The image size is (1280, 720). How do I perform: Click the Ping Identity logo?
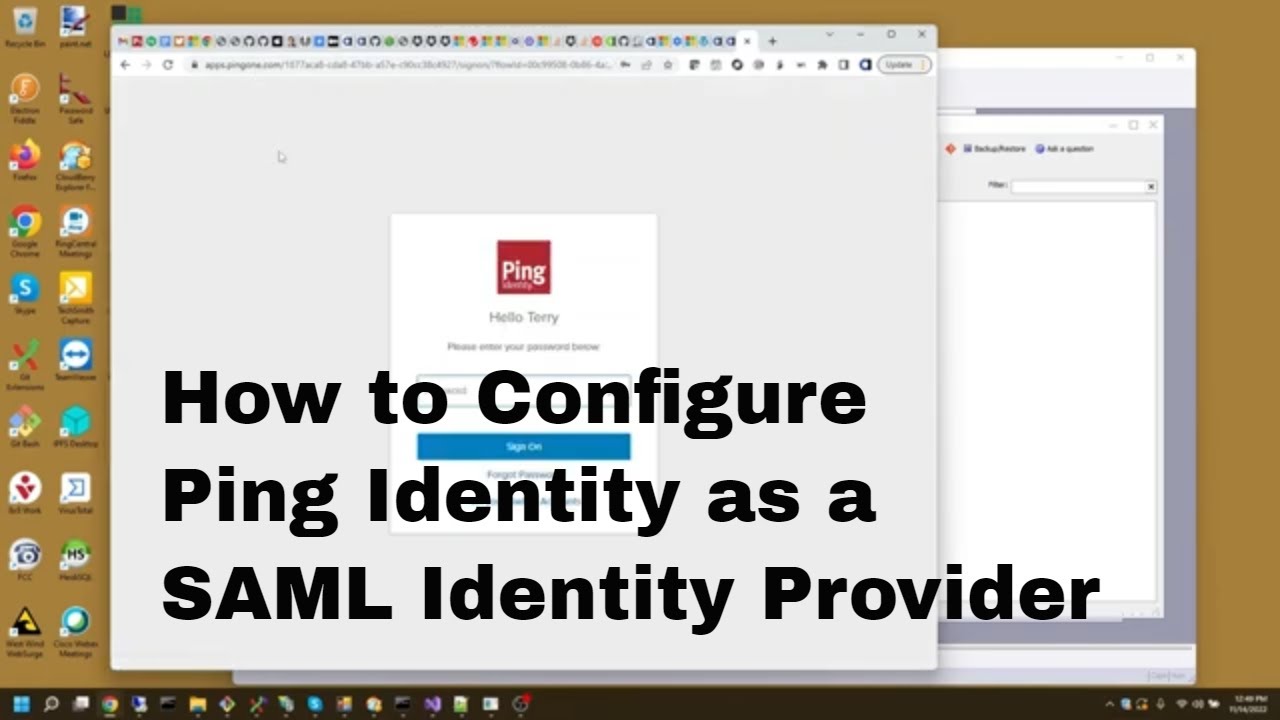tap(523, 267)
